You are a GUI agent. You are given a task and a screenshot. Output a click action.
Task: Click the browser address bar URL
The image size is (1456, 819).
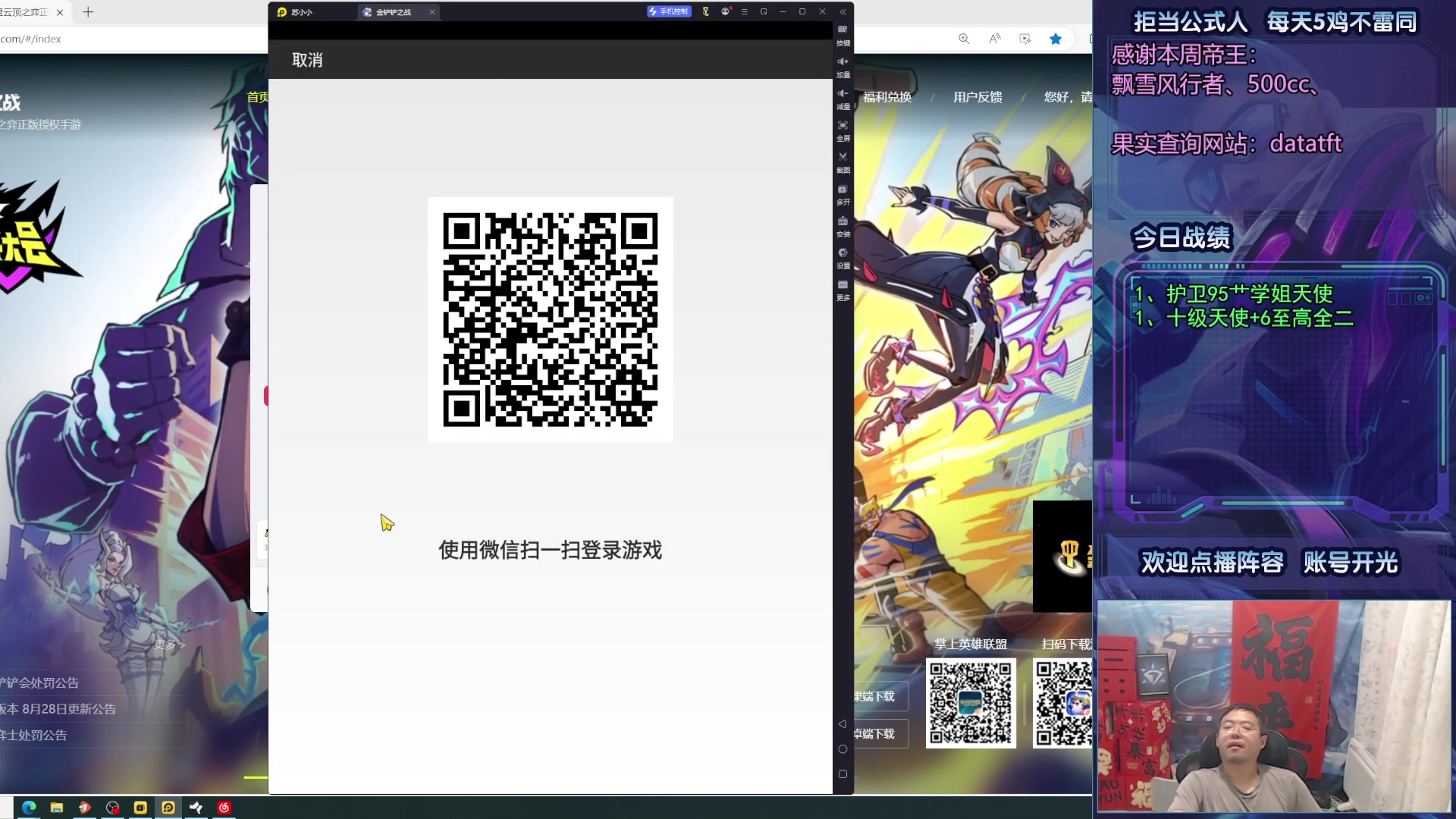click(x=31, y=39)
